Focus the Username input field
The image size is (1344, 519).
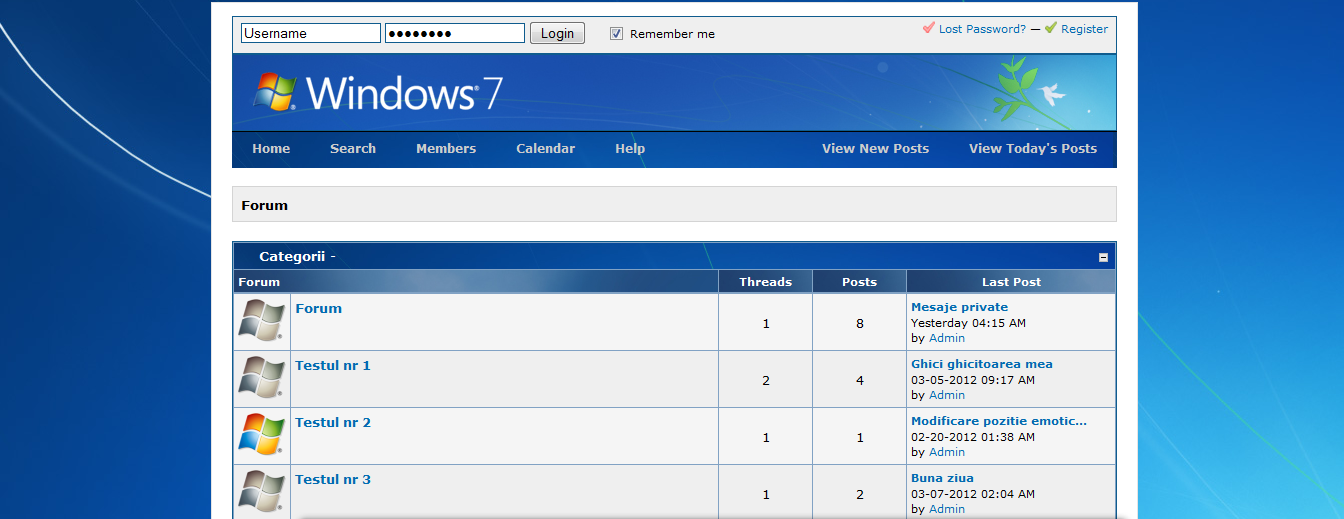310,33
